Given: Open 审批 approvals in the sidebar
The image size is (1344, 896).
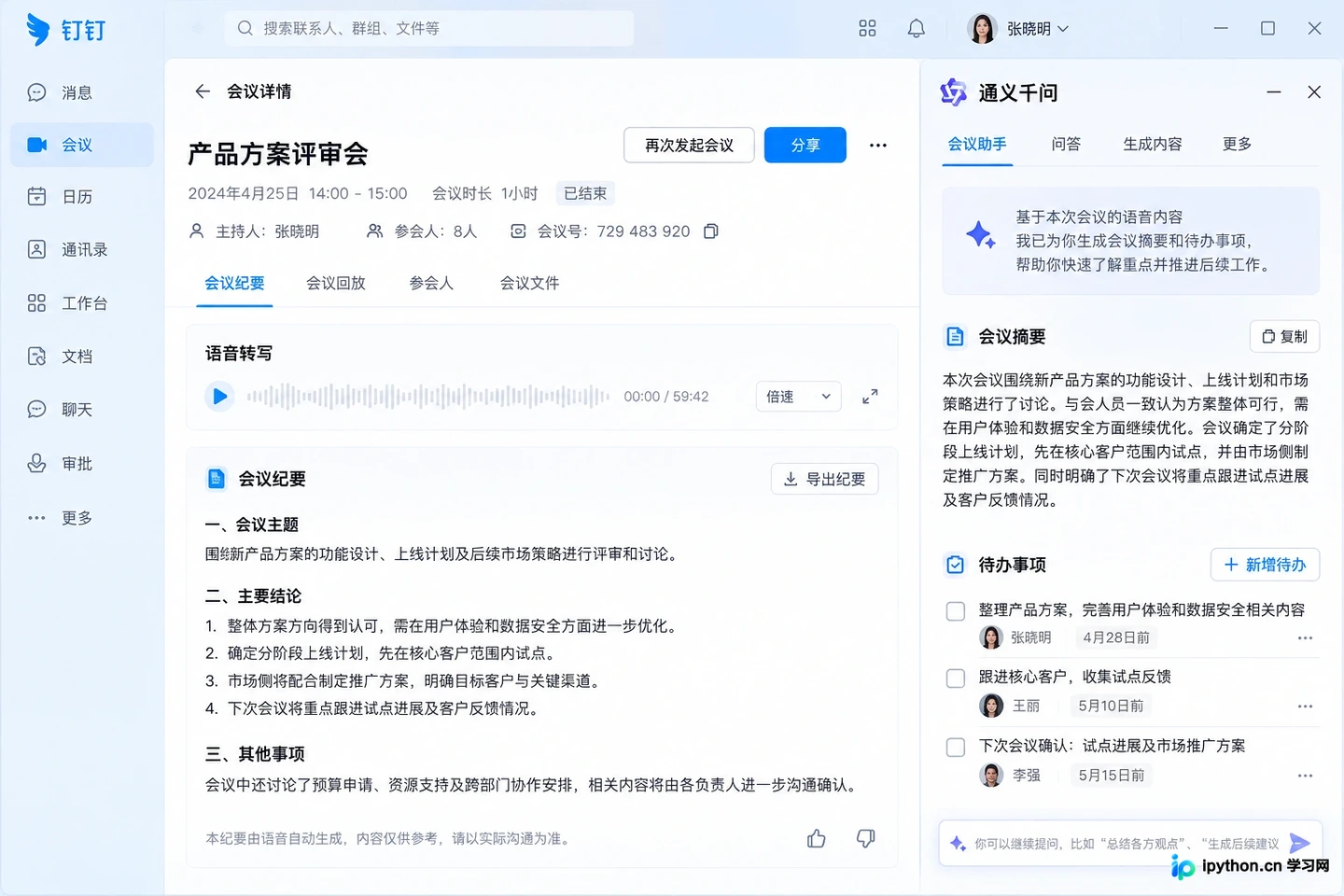Looking at the screenshot, I should [x=81, y=464].
